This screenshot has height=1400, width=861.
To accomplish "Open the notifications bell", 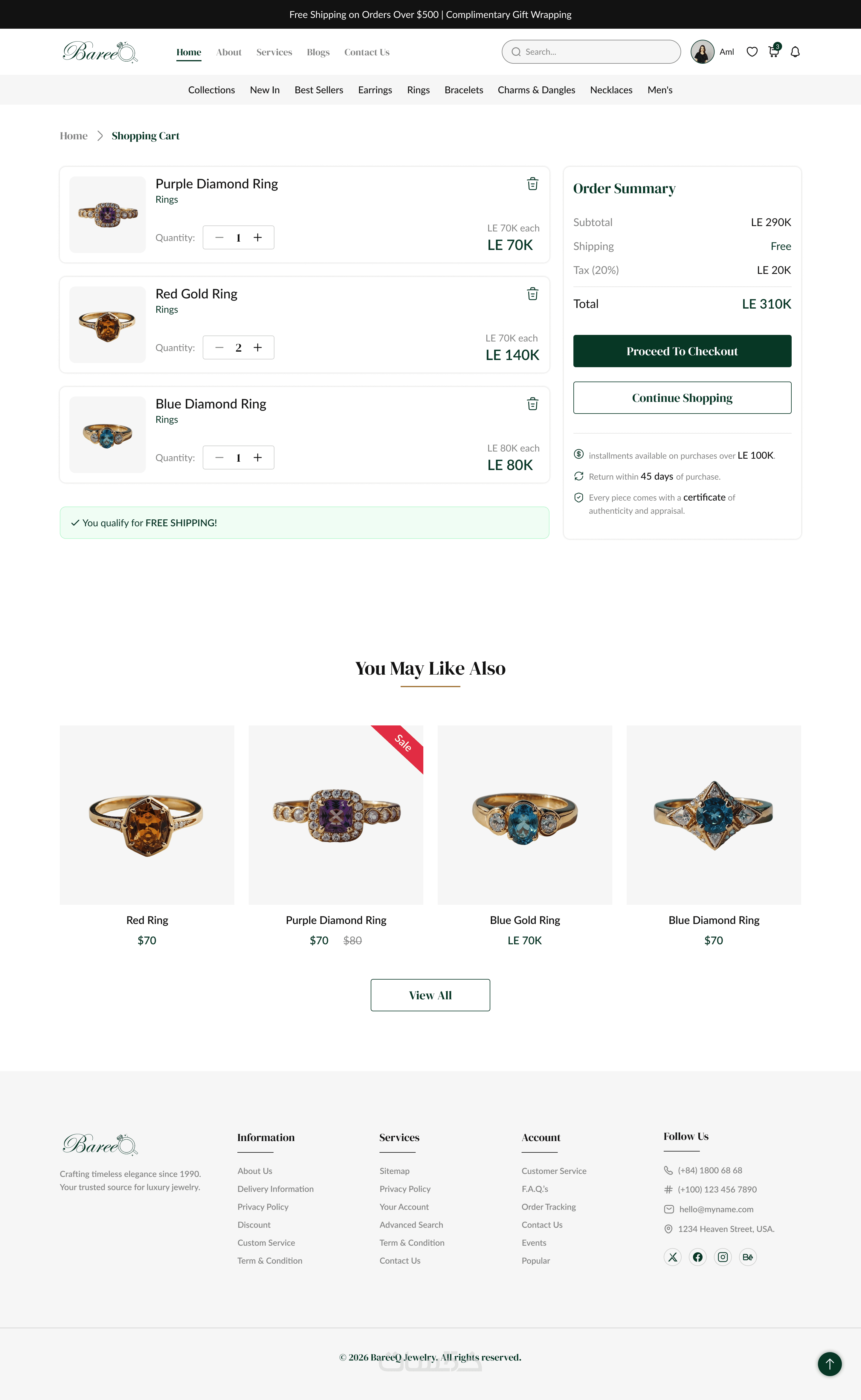I will (795, 52).
